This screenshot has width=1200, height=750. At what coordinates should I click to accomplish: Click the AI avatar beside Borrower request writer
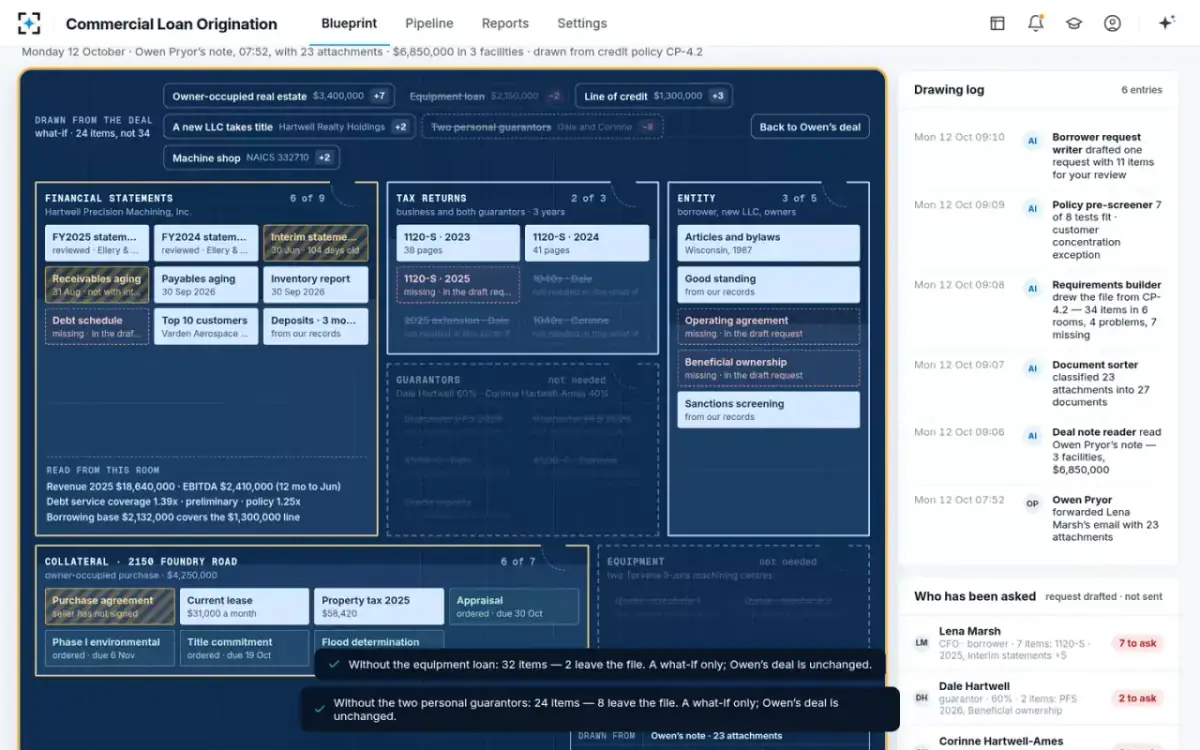tap(1032, 141)
